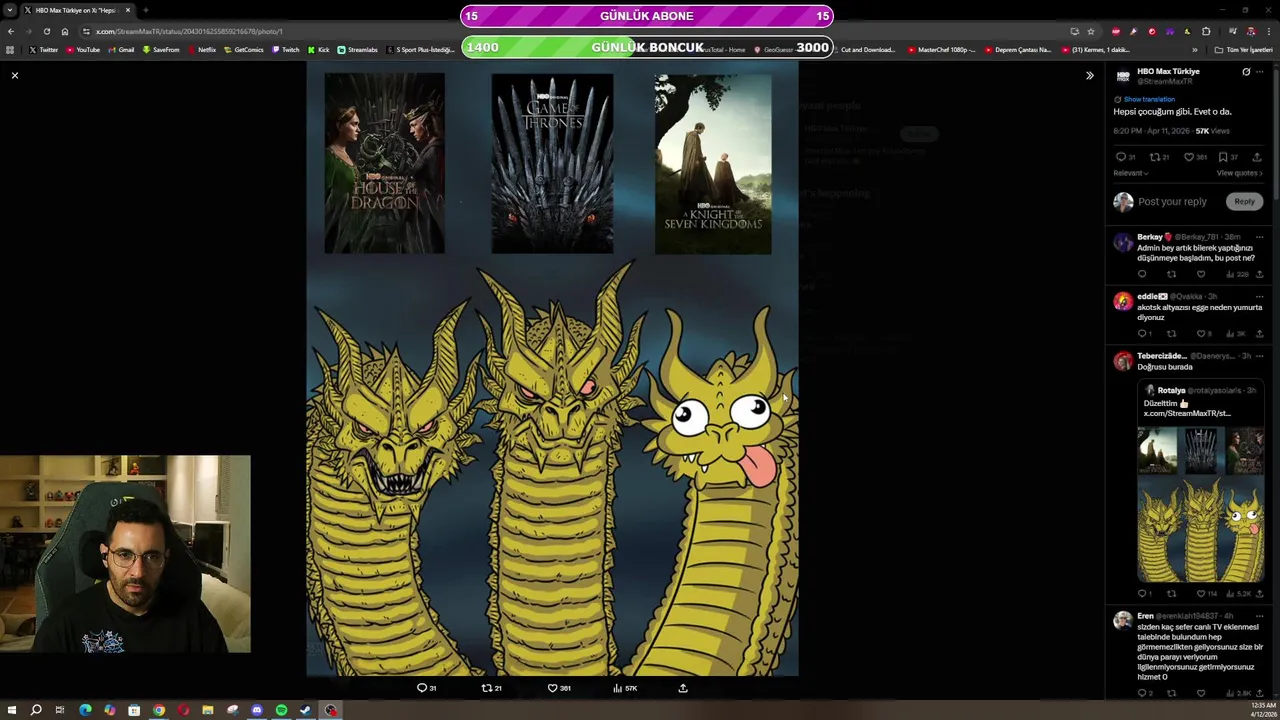Share eddie's reply
The width and height of the screenshot is (1280, 720).
pos(1259,334)
